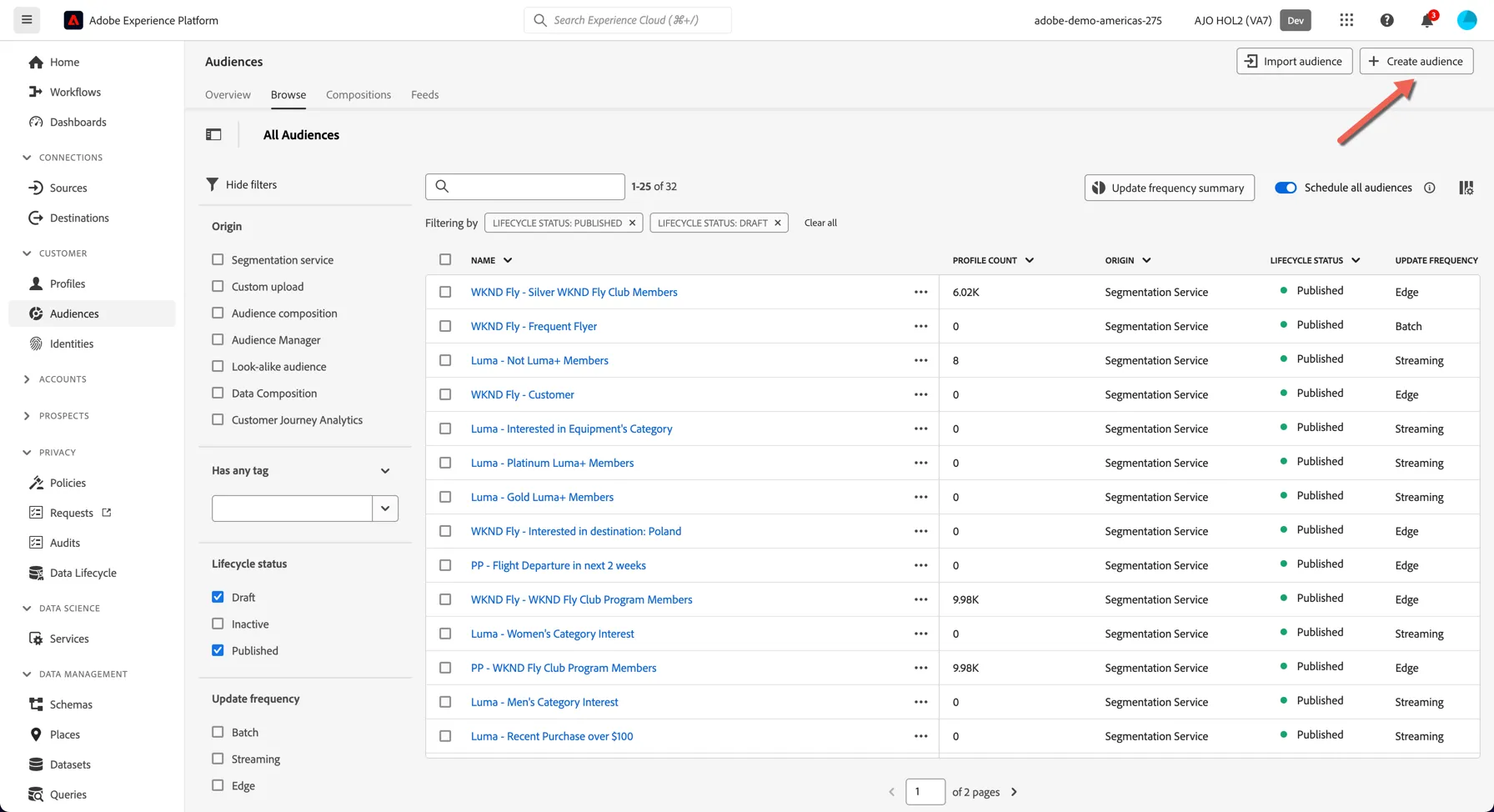Open the user profile avatar
The height and width of the screenshot is (812, 1494).
pyautogui.click(x=1466, y=20)
